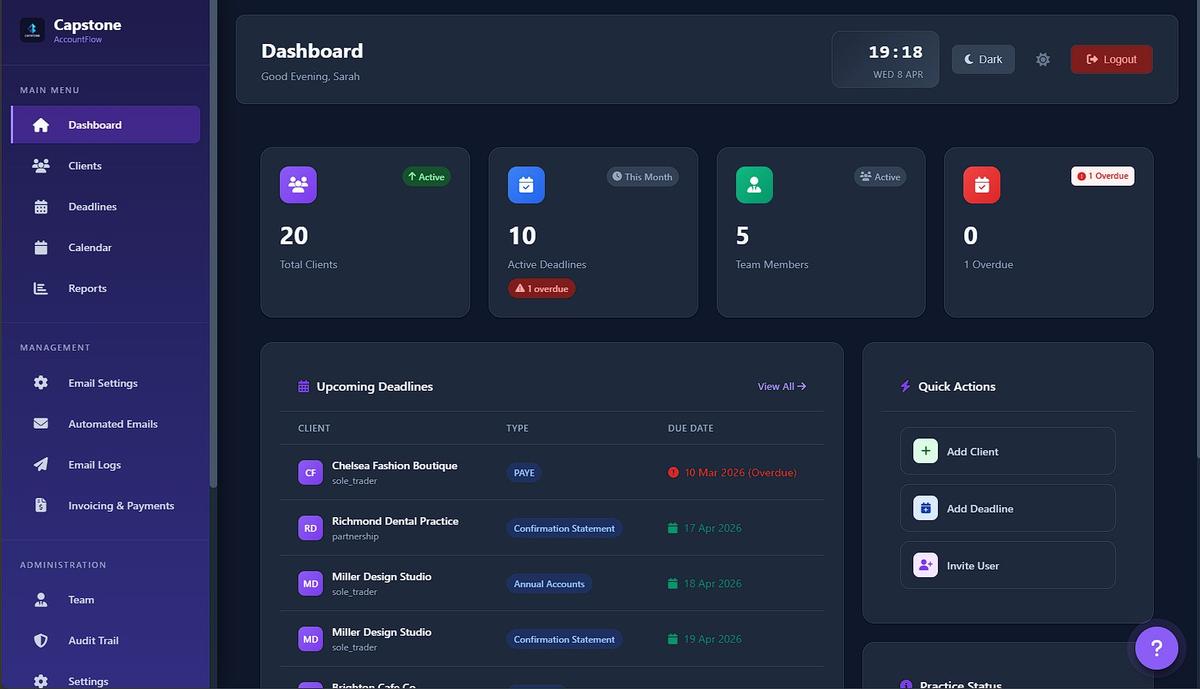
Task: Select the Dashboard icon in the sidebar
Action: pyautogui.click(x=38, y=124)
